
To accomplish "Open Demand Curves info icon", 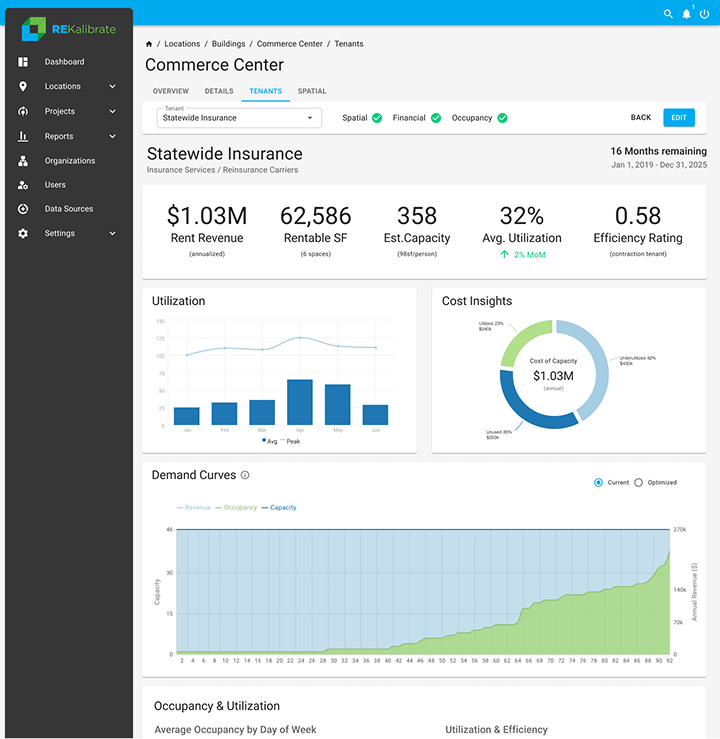I will pos(245,475).
